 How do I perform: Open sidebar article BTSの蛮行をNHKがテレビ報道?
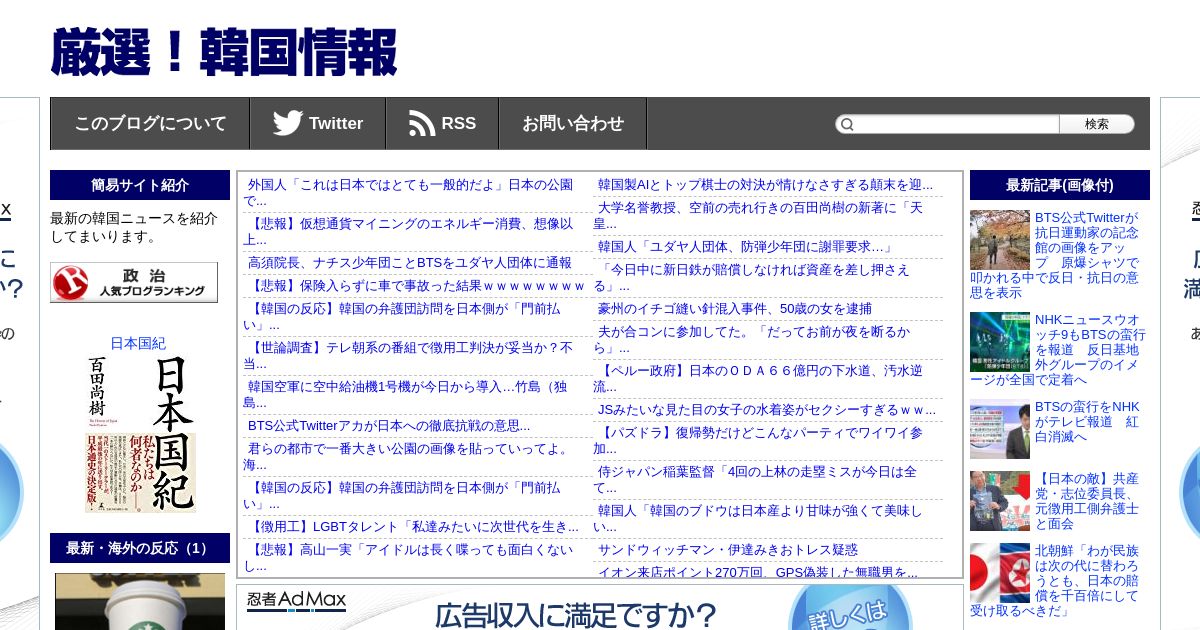coord(1087,422)
